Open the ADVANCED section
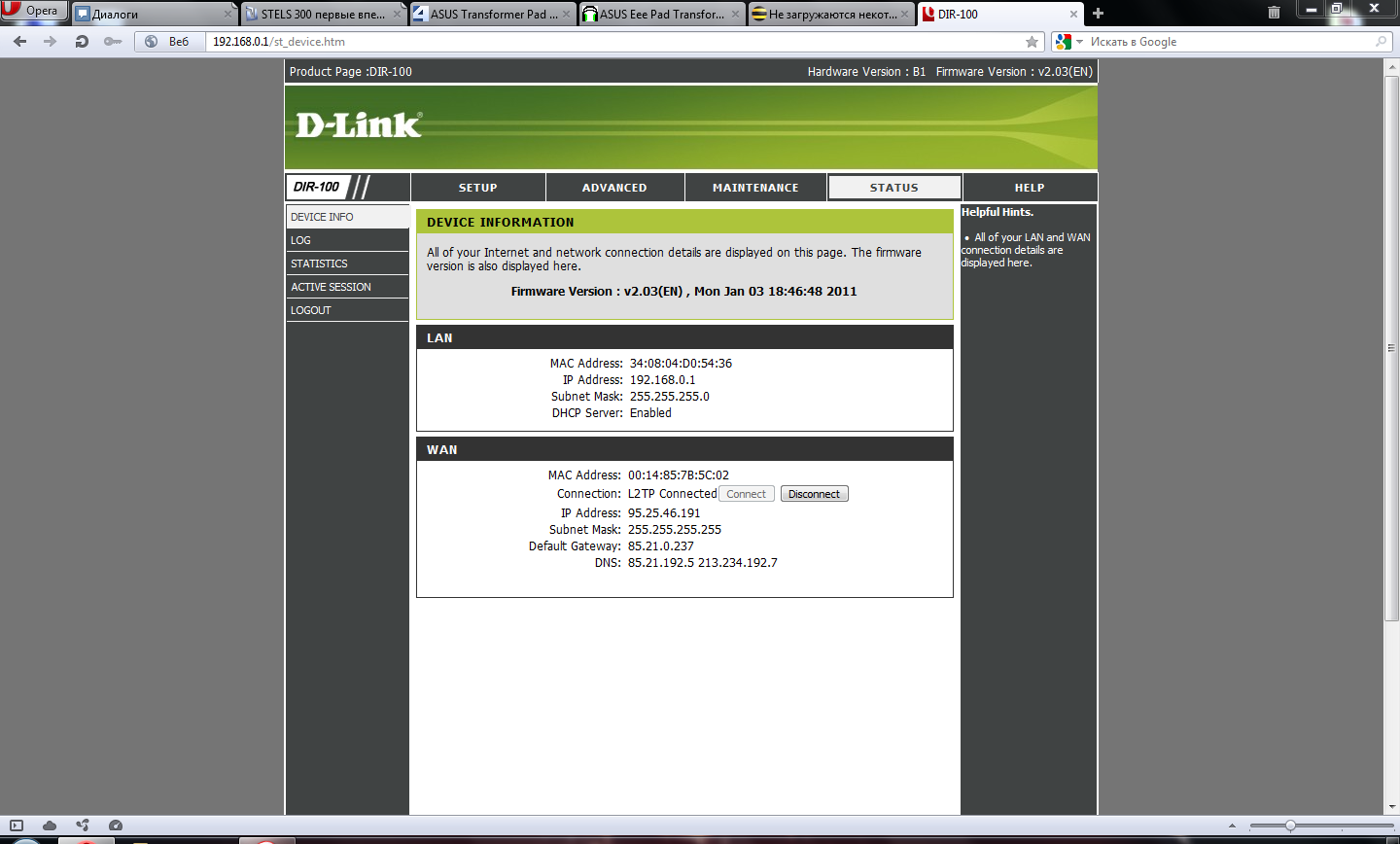This screenshot has height=844, width=1400. tap(614, 188)
